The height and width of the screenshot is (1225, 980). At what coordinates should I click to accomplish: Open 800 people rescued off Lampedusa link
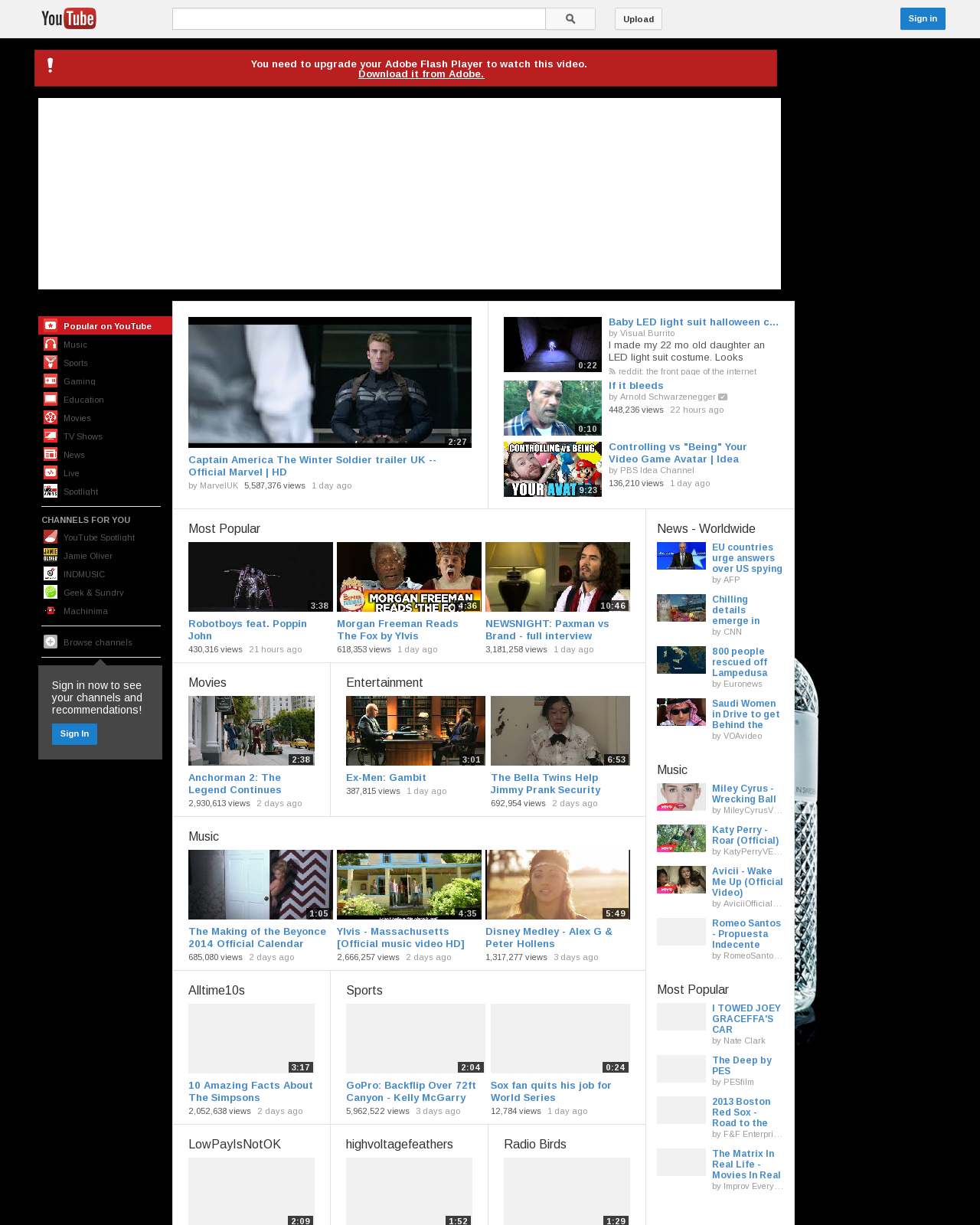tap(740, 662)
